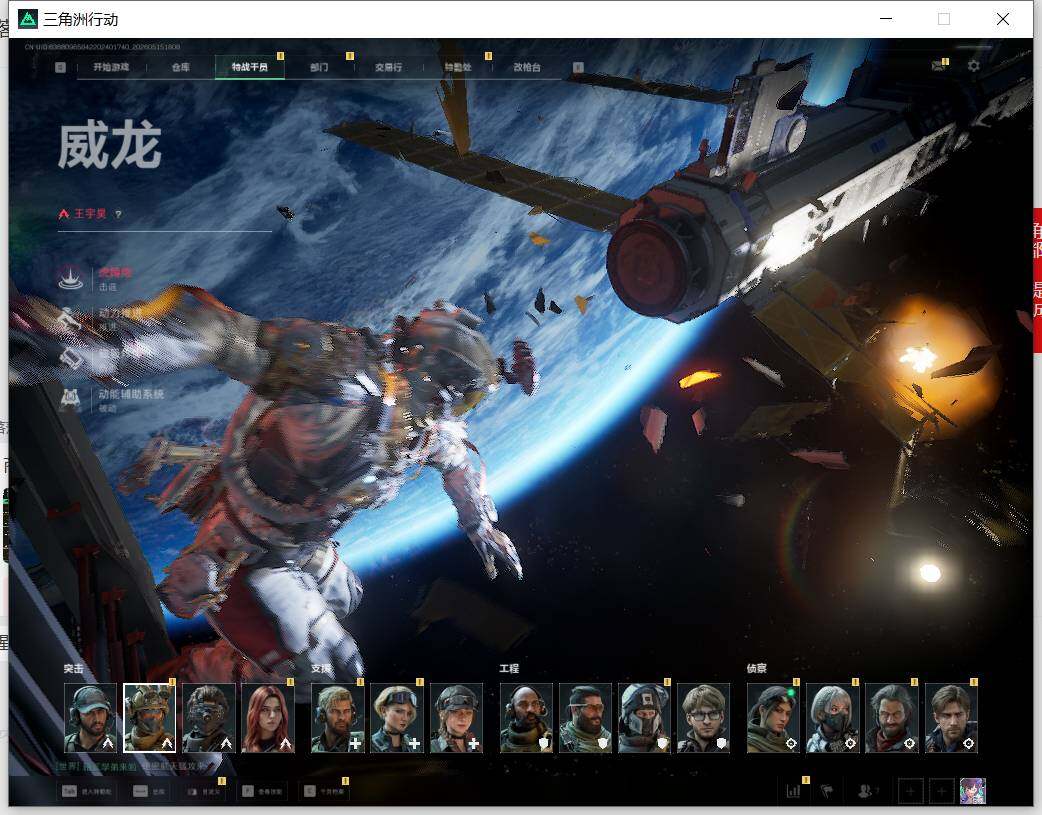Click the 动能辅助系统 skill name

click(131, 394)
